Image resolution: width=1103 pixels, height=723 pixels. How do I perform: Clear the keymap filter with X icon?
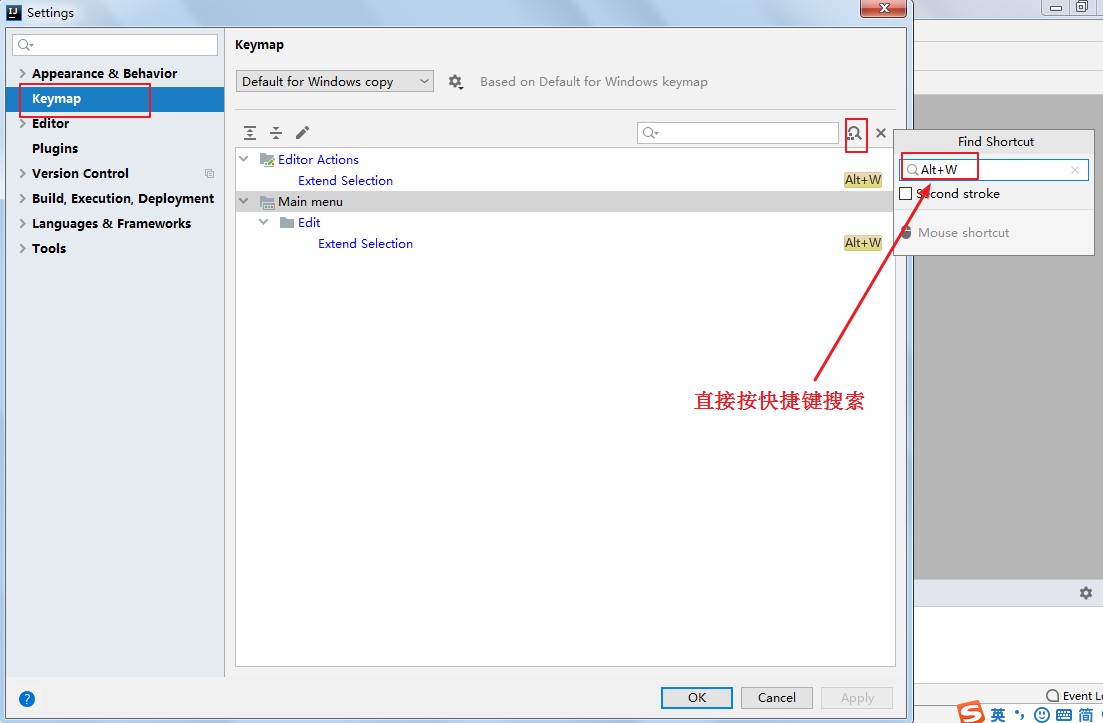[881, 133]
